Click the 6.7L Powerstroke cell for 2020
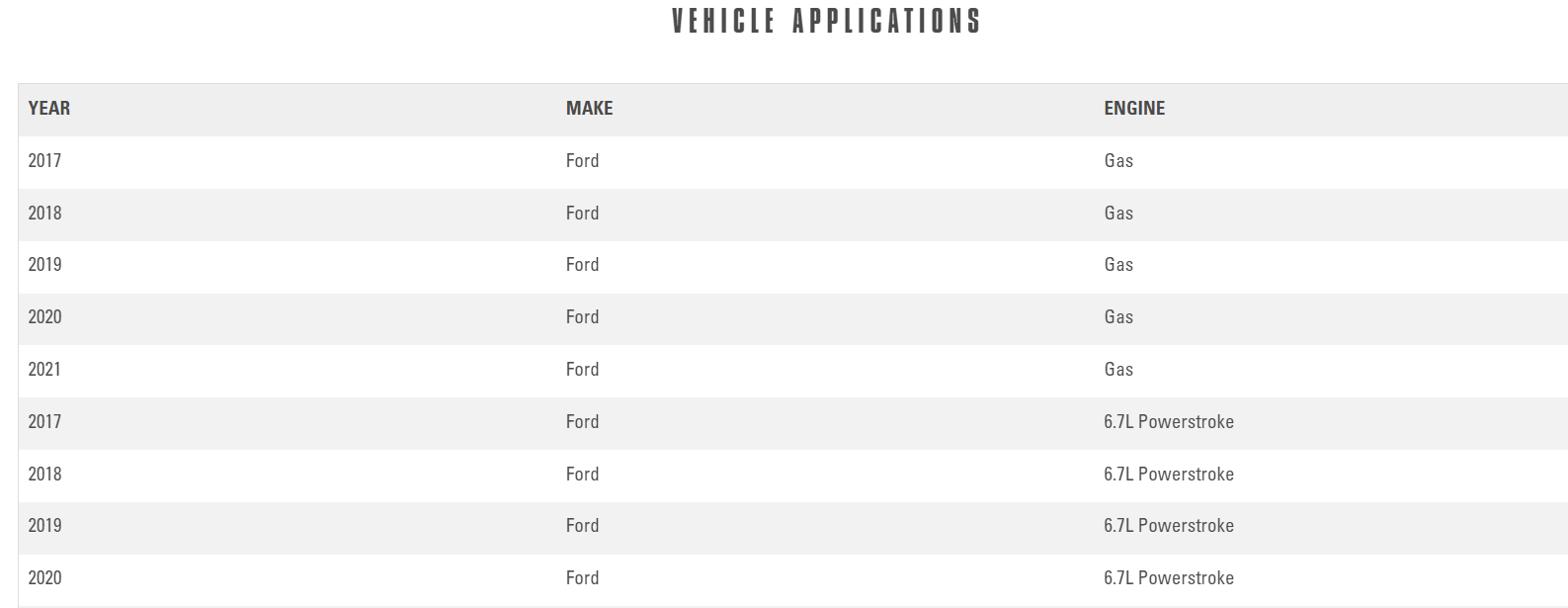This screenshot has width=1568, height=608. point(1169,578)
